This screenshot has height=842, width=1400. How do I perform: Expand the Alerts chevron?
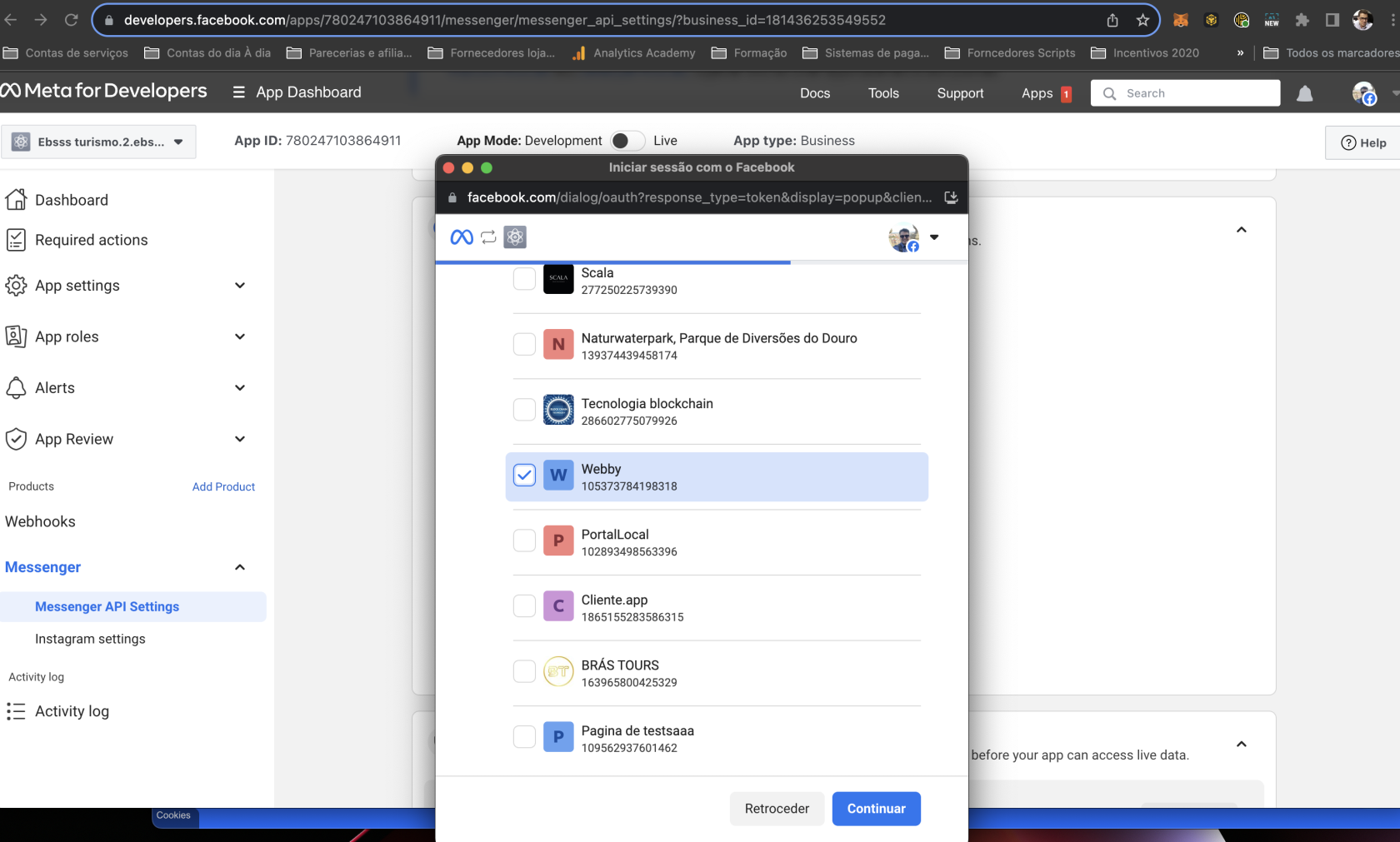[x=240, y=388]
